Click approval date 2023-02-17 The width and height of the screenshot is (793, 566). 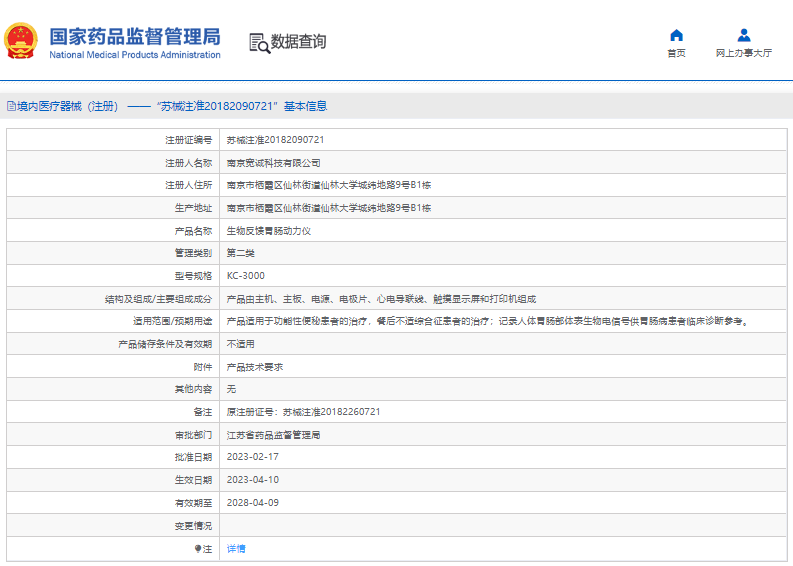(252, 457)
